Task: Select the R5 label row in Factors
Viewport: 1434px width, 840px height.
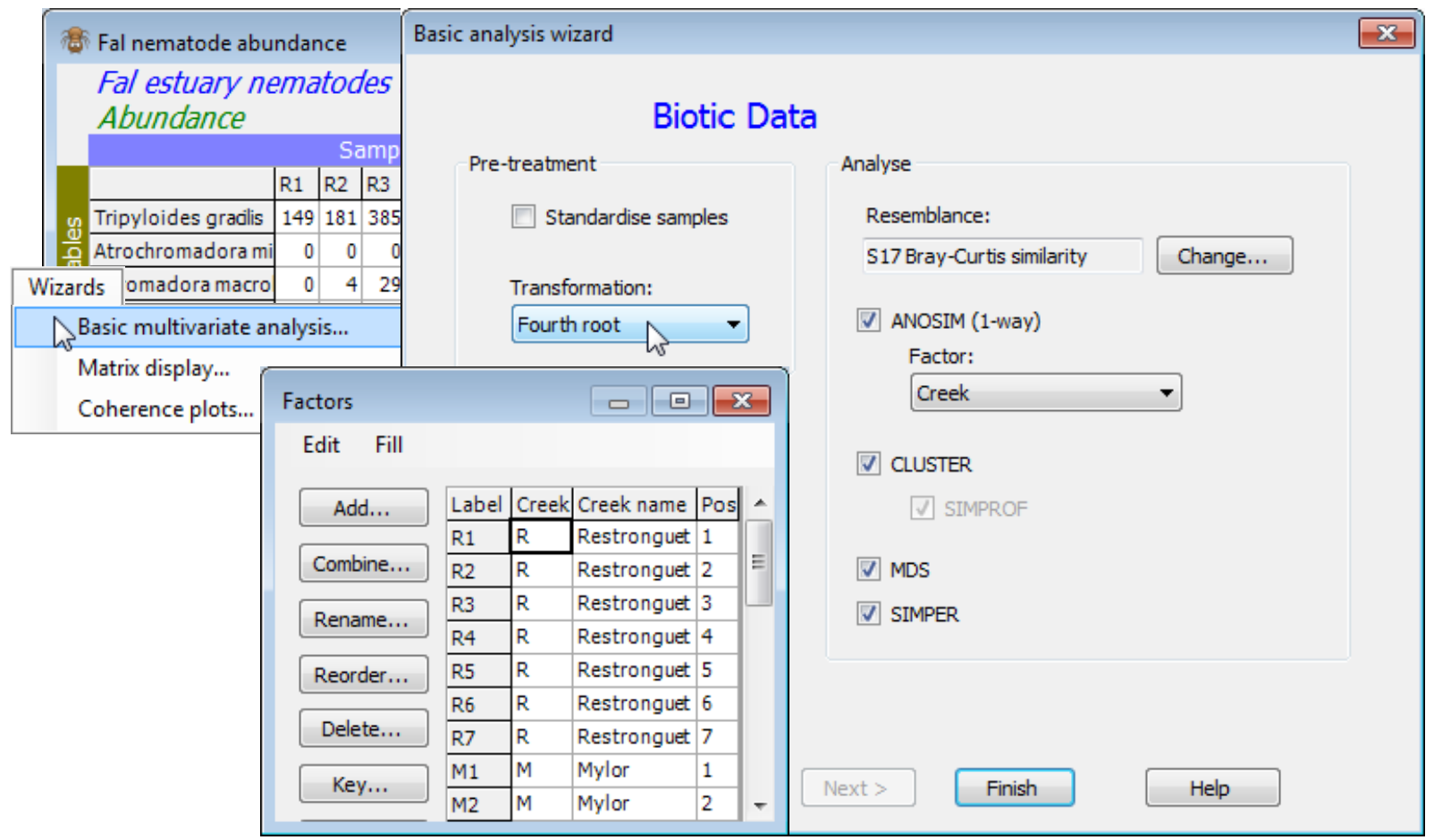Action: pyautogui.click(x=478, y=670)
